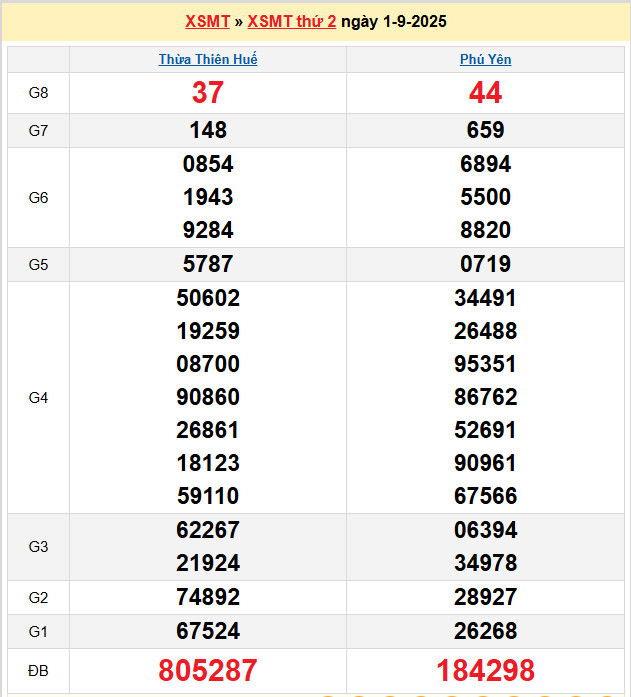Select the G5 row label

click(38, 264)
